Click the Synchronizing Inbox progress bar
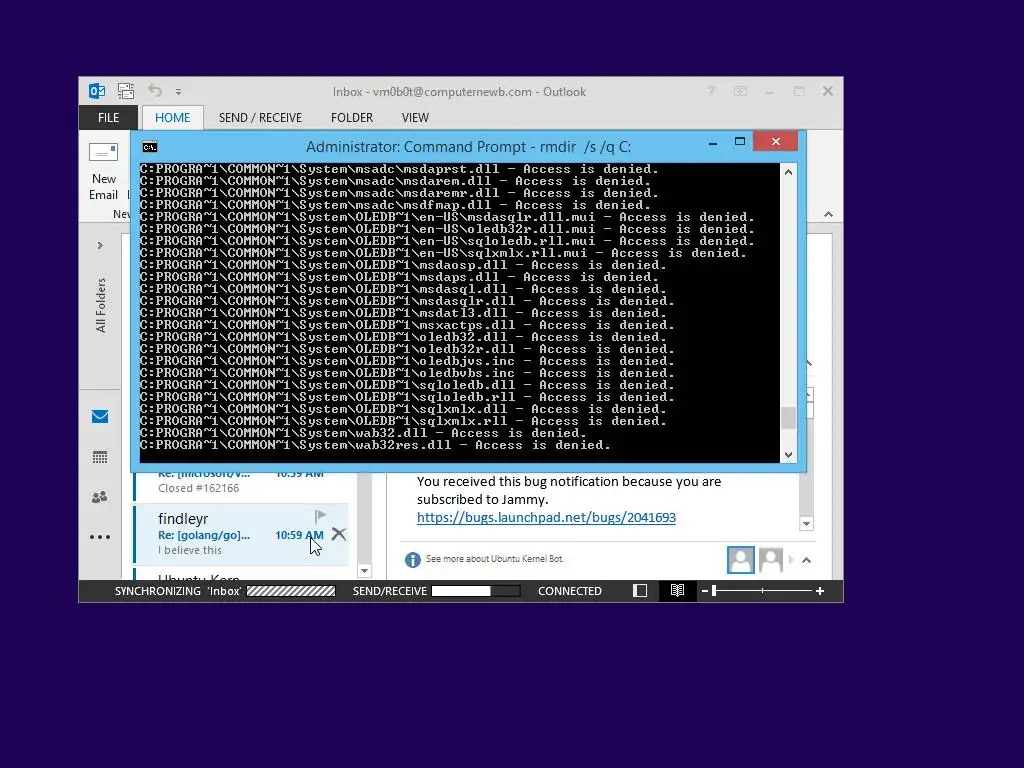1024x768 pixels. pos(291,591)
